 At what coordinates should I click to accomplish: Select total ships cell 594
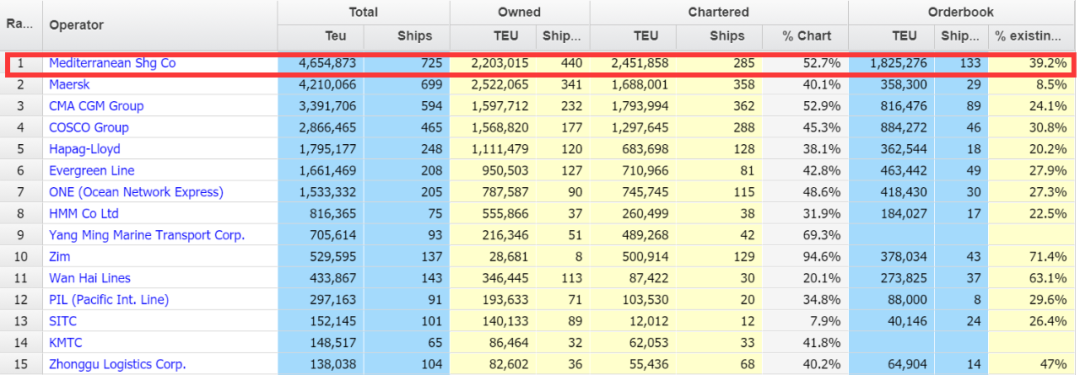(x=406, y=106)
